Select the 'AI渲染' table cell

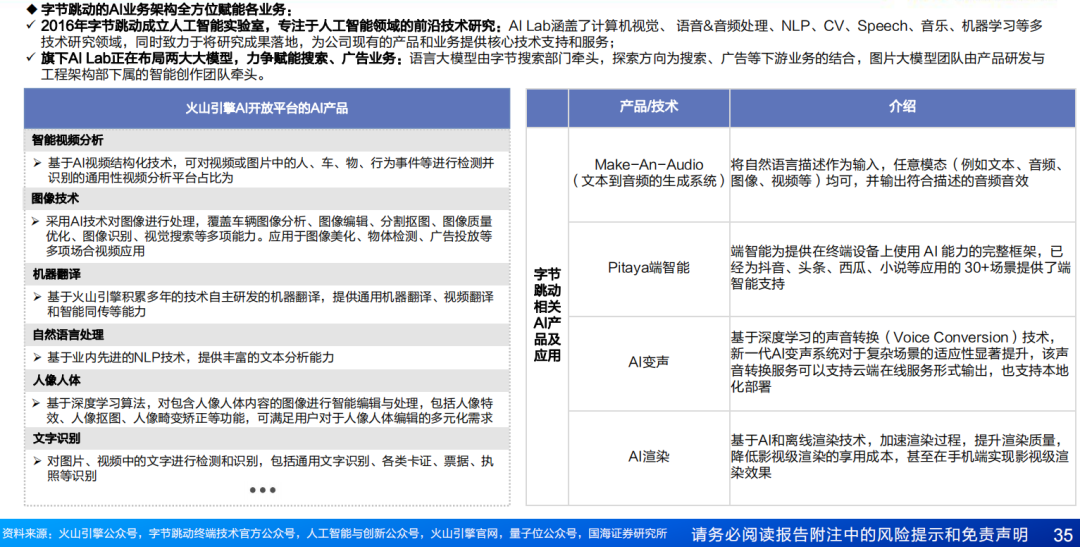coord(649,456)
